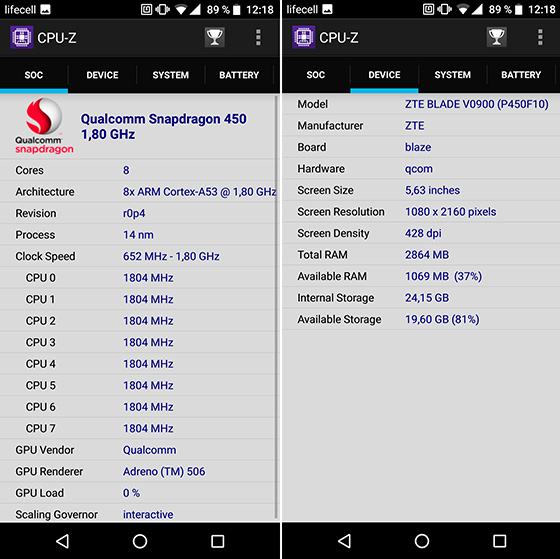
Task: Switch to SOC tab in right screen
Action: [316, 75]
